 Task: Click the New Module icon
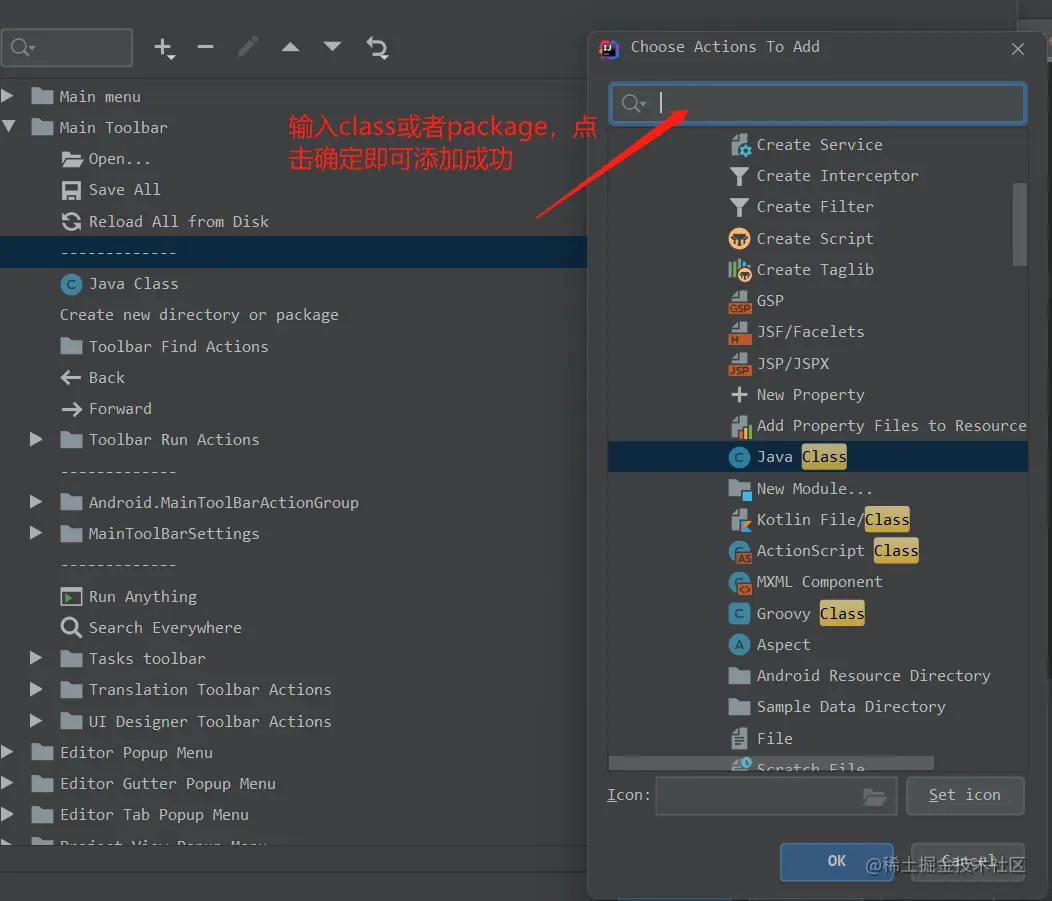(x=739, y=489)
